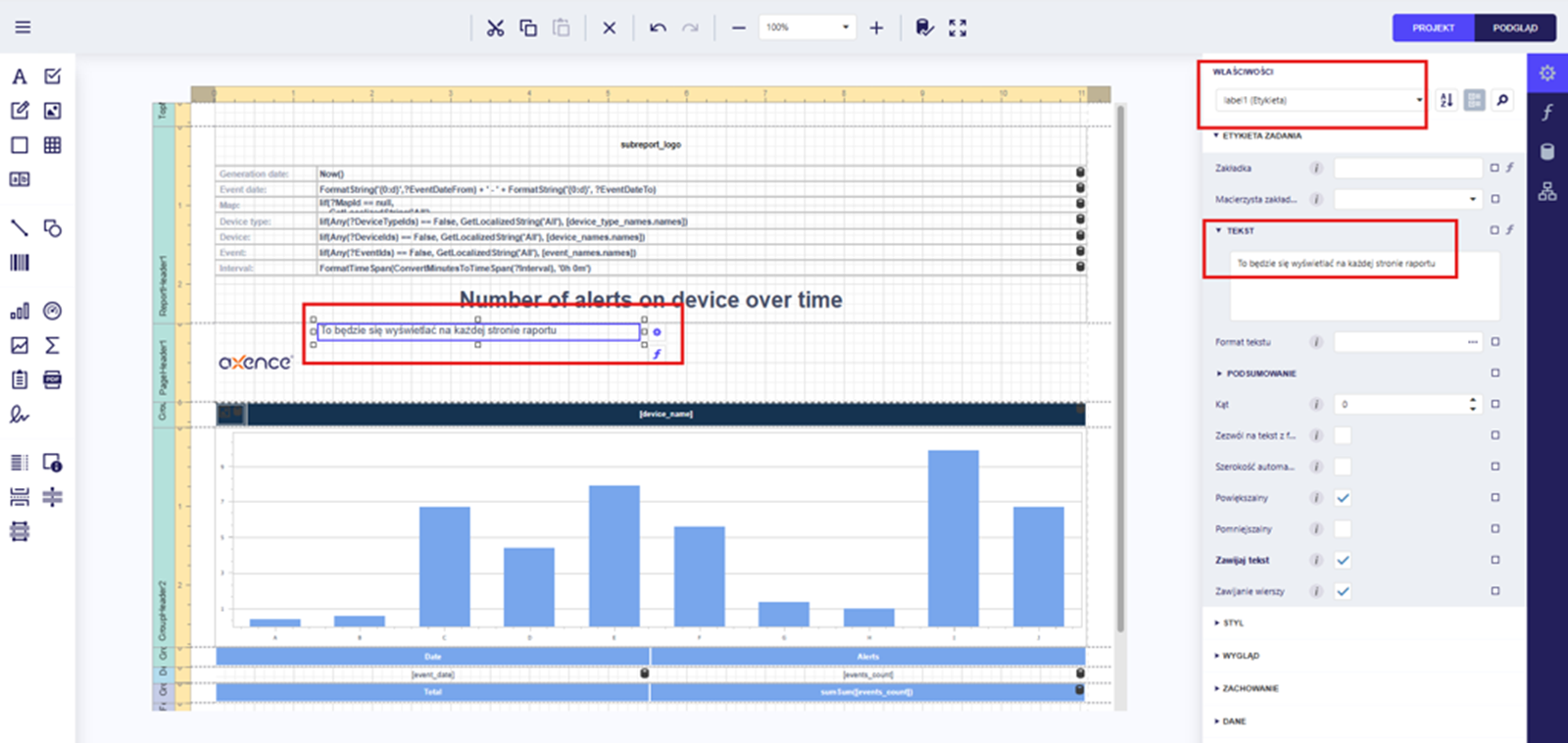Open the label1 (Etykieta) element dropdown
Viewport: 1568px width, 743px height.
[x=1320, y=100]
